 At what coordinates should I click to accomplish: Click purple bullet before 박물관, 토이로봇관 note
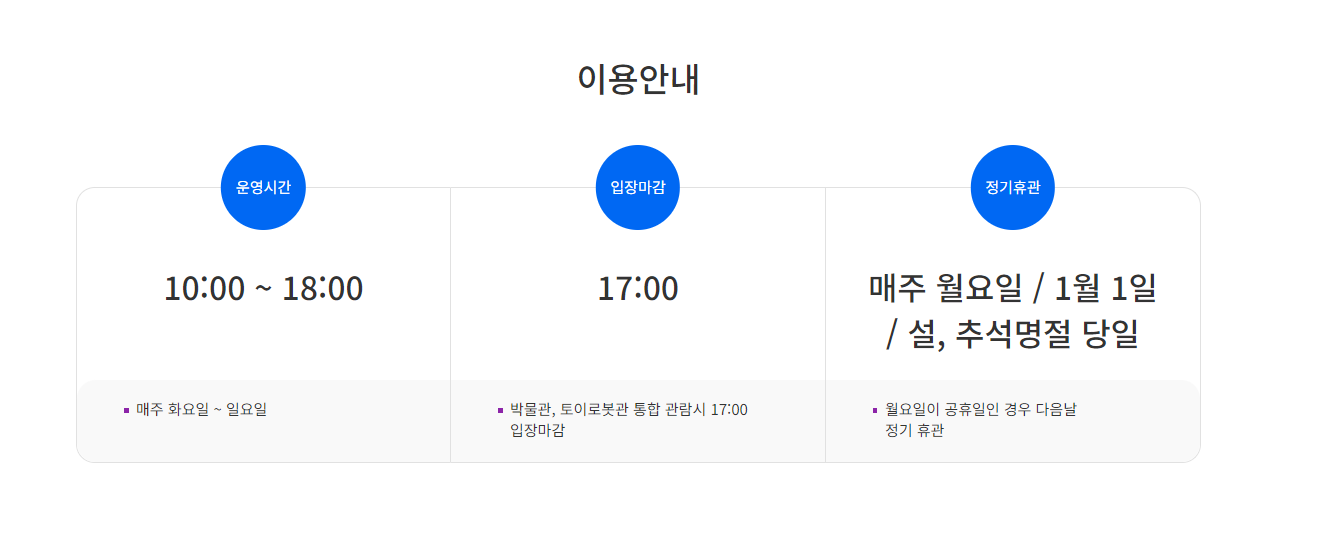(x=500, y=410)
